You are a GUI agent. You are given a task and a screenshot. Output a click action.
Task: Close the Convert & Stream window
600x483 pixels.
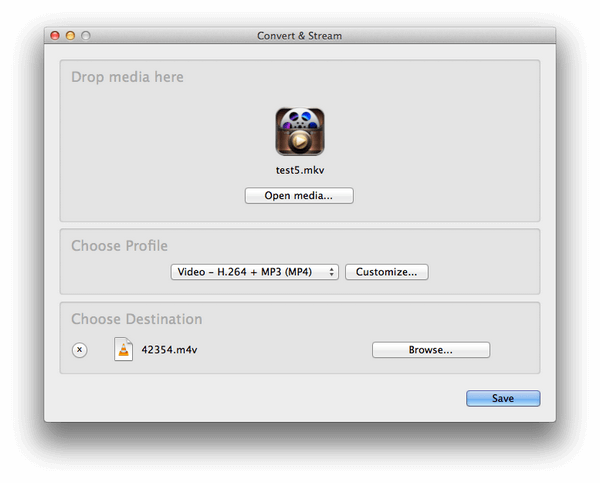point(55,36)
